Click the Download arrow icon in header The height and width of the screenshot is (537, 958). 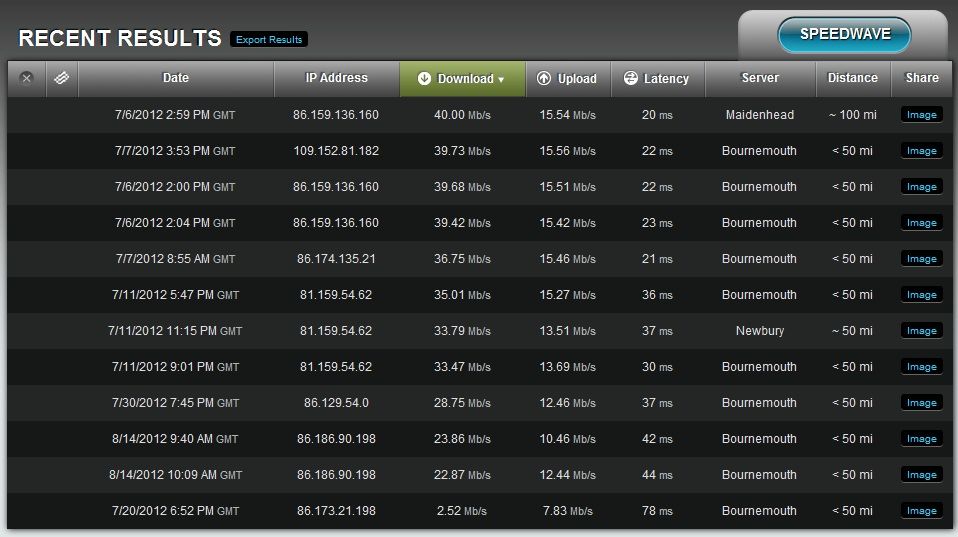[x=424, y=79]
